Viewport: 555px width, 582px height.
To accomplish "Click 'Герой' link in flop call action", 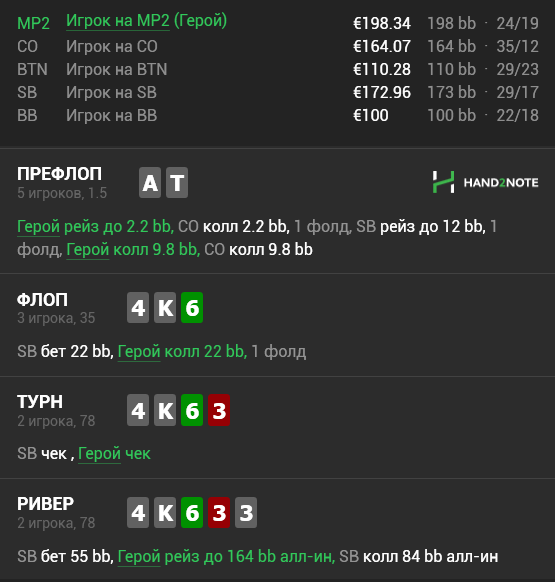I will (139, 351).
